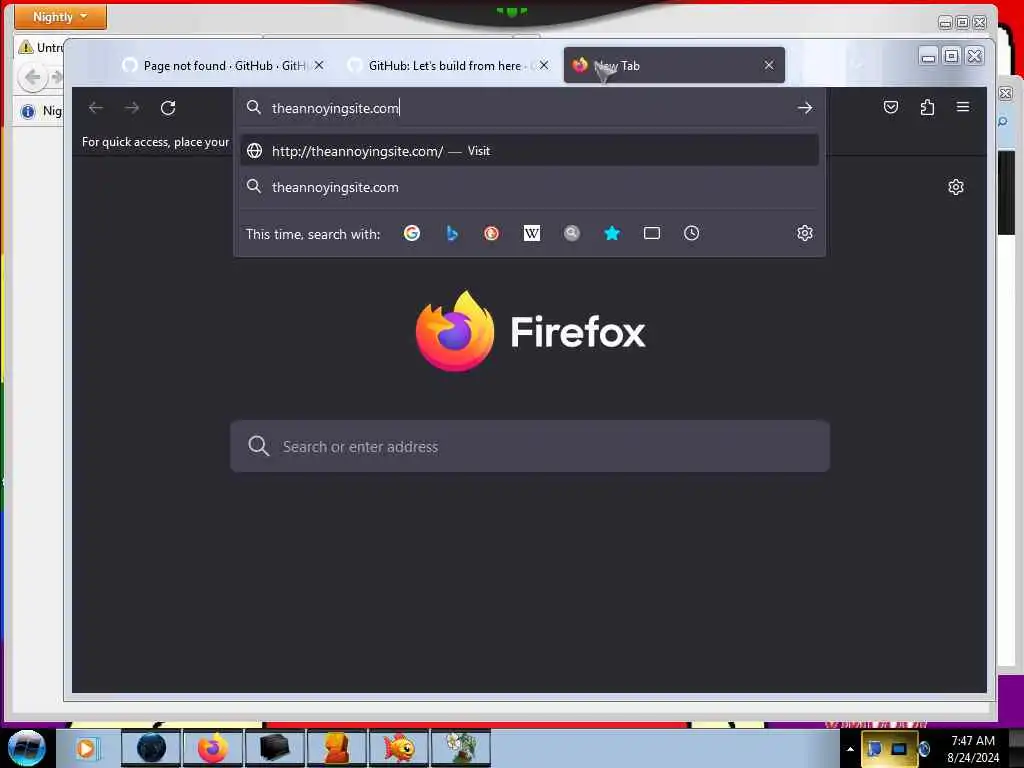Click the Search or enter address box
Image resolution: width=1024 pixels, height=768 pixels.
pyautogui.click(x=530, y=447)
